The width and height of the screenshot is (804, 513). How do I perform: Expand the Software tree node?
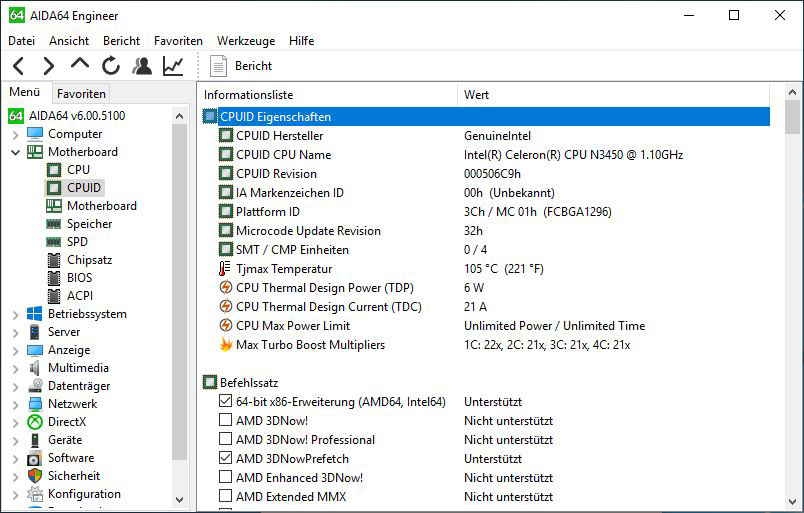[15, 458]
